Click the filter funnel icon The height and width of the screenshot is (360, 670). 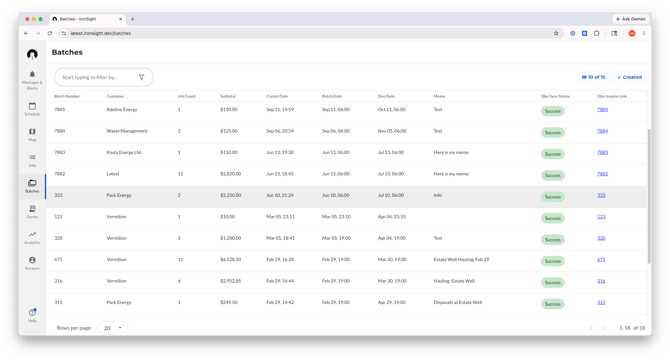pos(141,77)
